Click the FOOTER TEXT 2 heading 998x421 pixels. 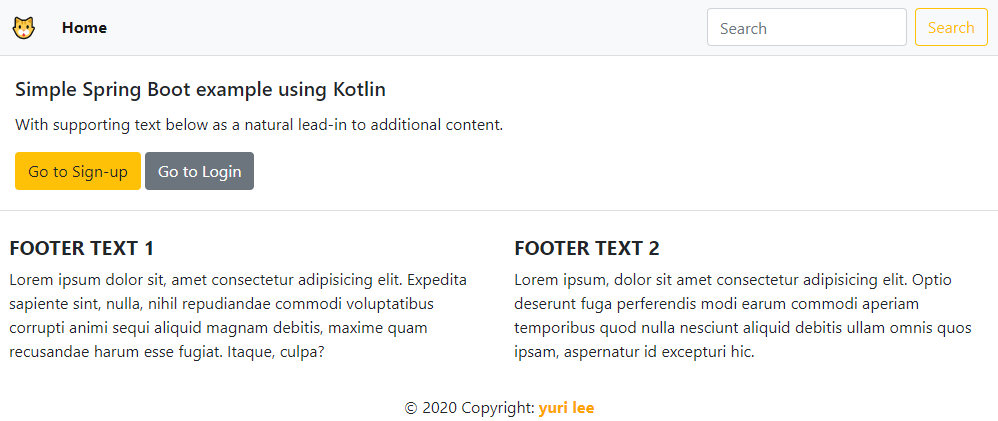(587, 248)
